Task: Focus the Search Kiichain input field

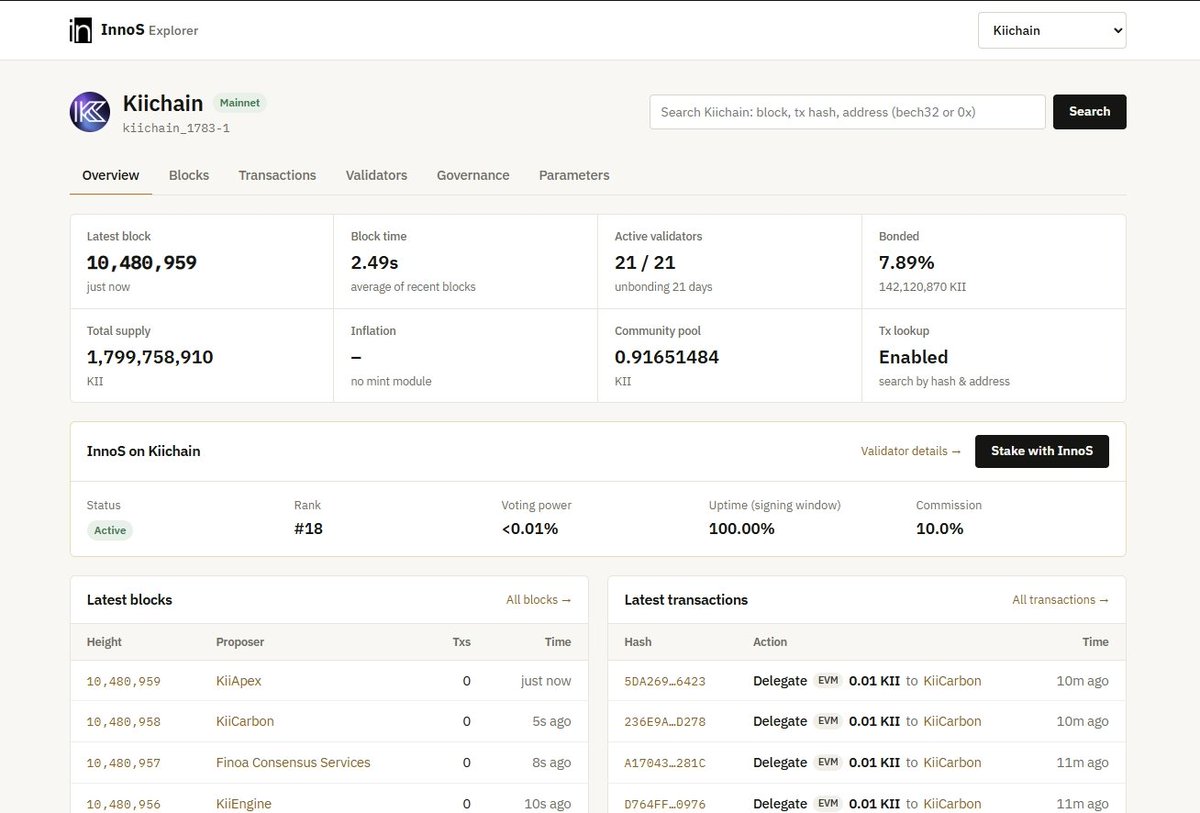Action: click(x=847, y=112)
